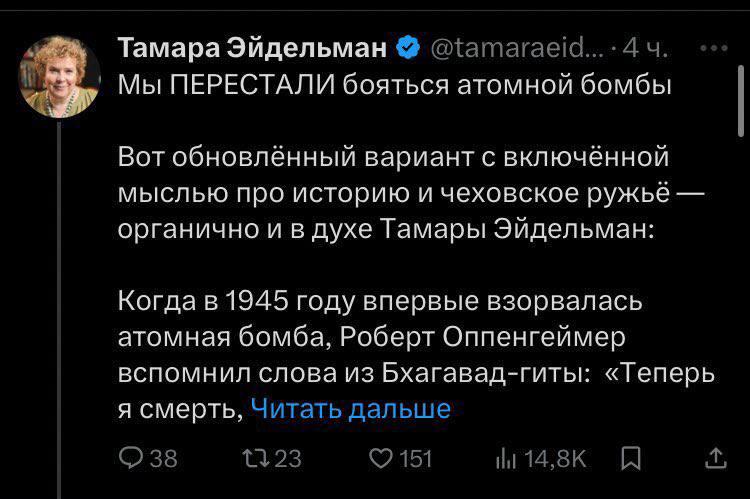
Task: Click the 14,8K views count
Action: (555, 458)
